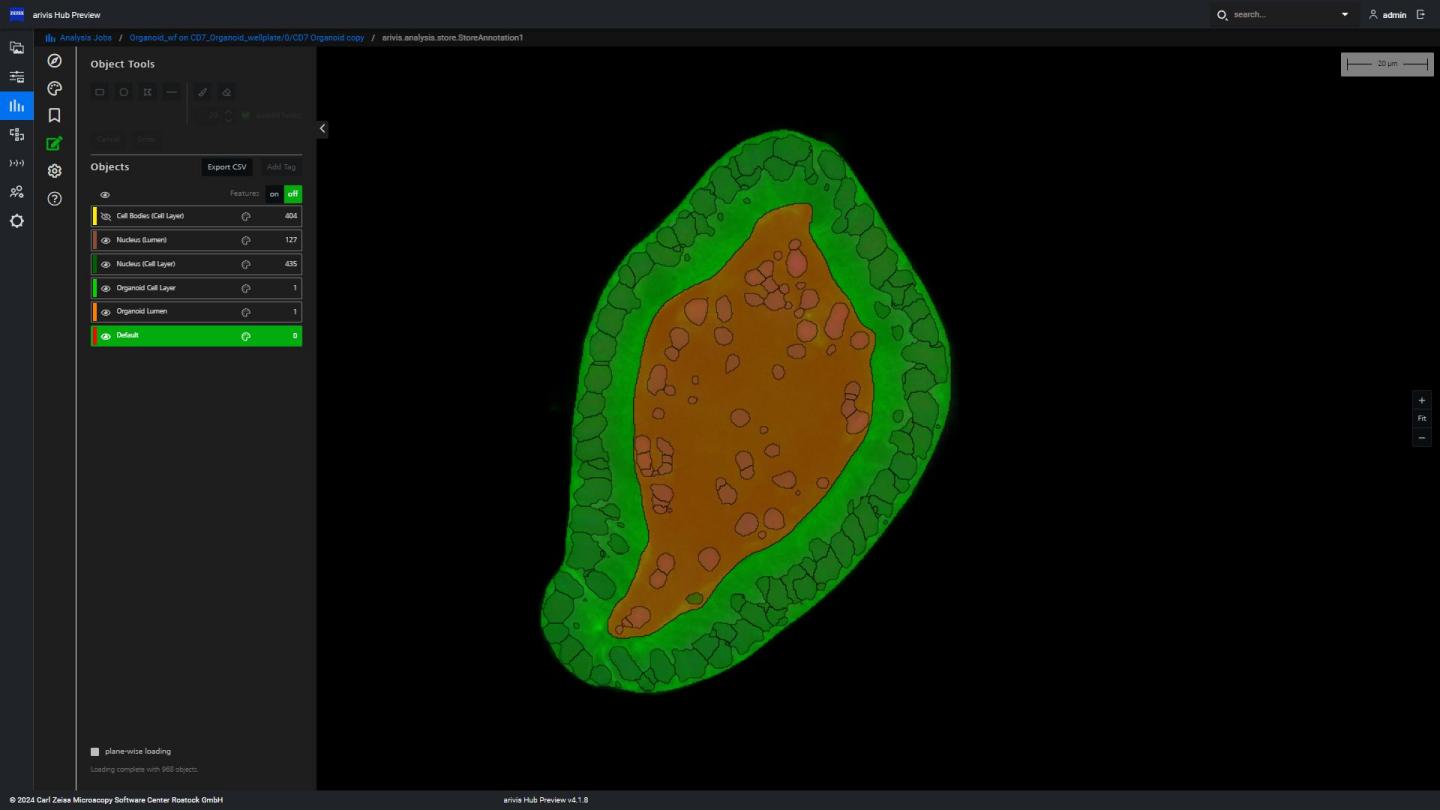This screenshot has width=1440, height=810.
Task: Open the bookmarks panel
Action: [54, 115]
